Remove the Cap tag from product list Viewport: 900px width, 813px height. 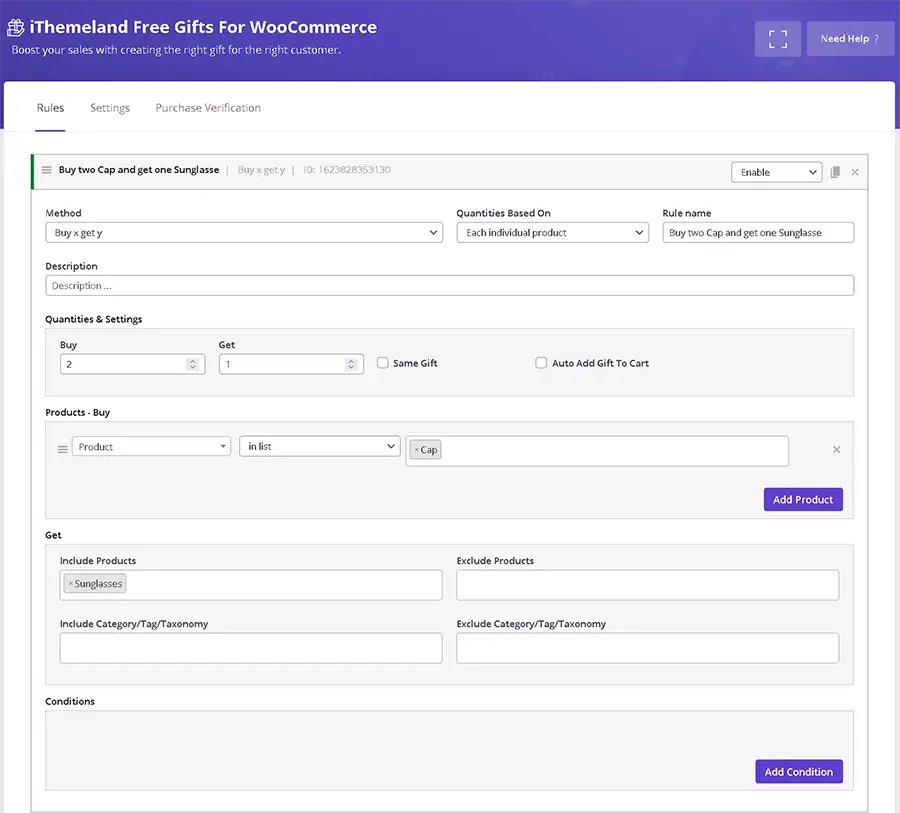417,450
